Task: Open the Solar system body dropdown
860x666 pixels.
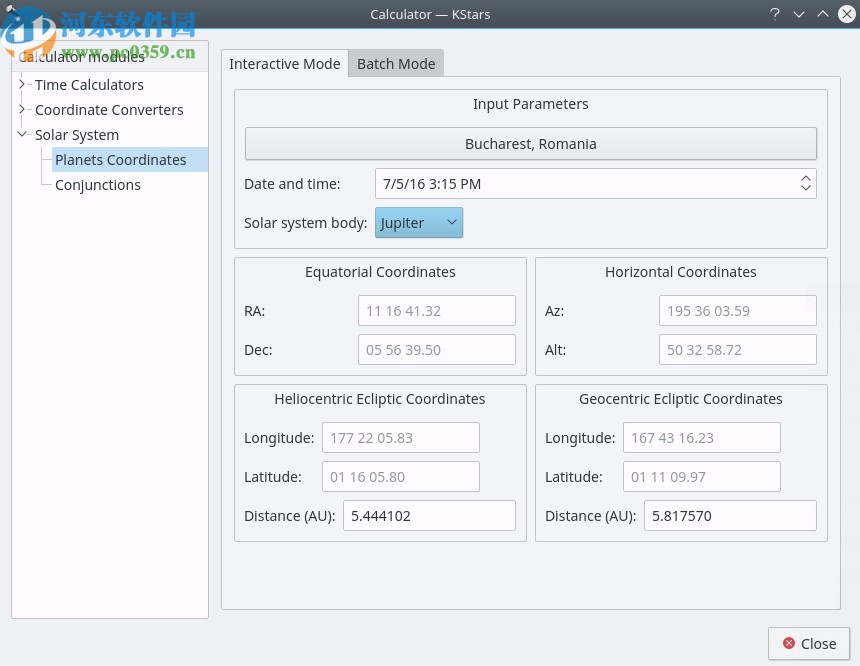Action: (419, 223)
